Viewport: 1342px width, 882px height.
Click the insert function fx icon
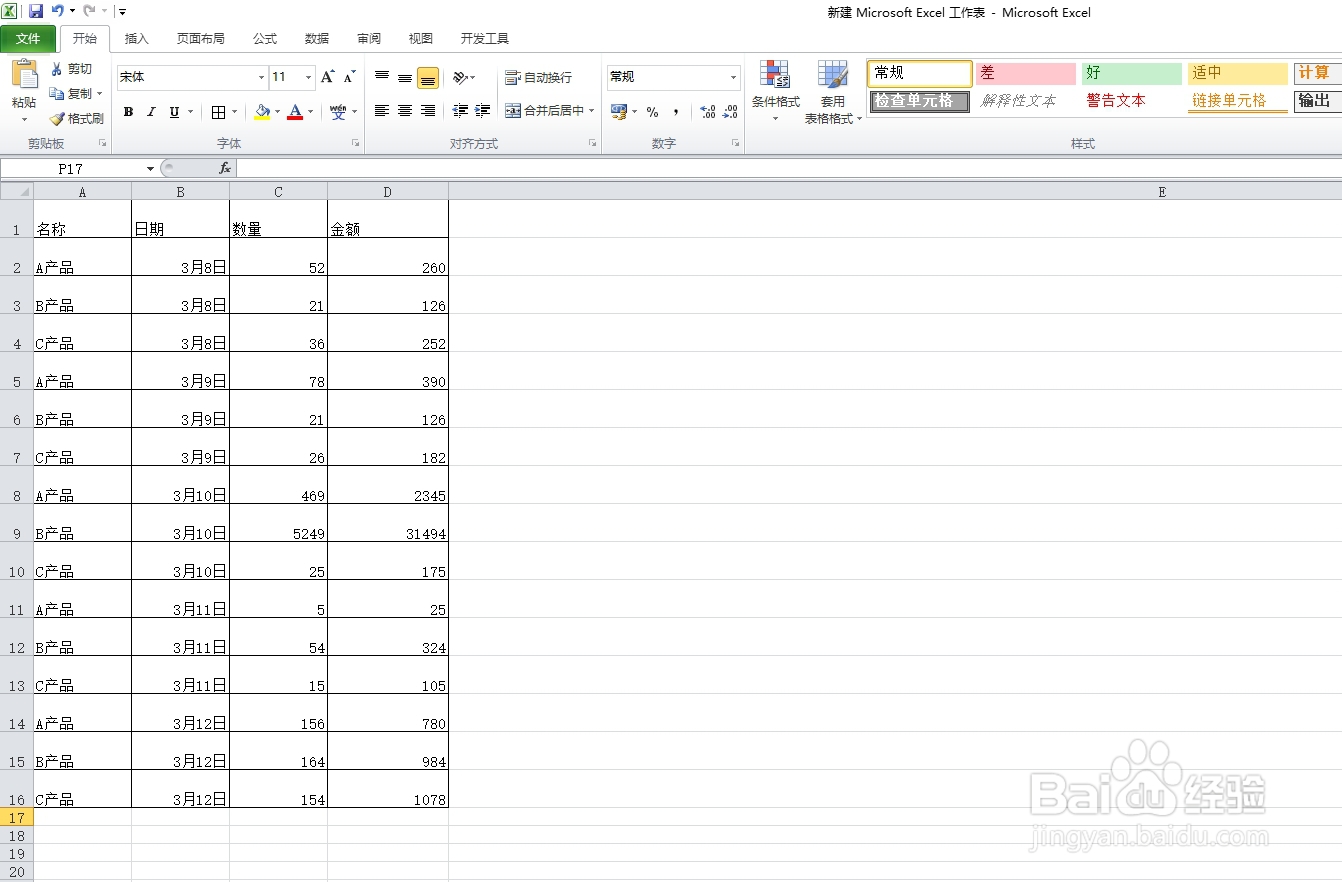tap(225, 169)
